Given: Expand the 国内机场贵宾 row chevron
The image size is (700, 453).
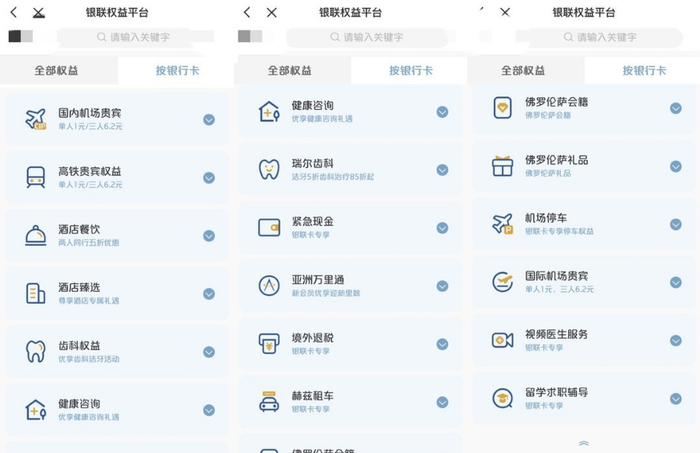Looking at the screenshot, I should (x=209, y=120).
